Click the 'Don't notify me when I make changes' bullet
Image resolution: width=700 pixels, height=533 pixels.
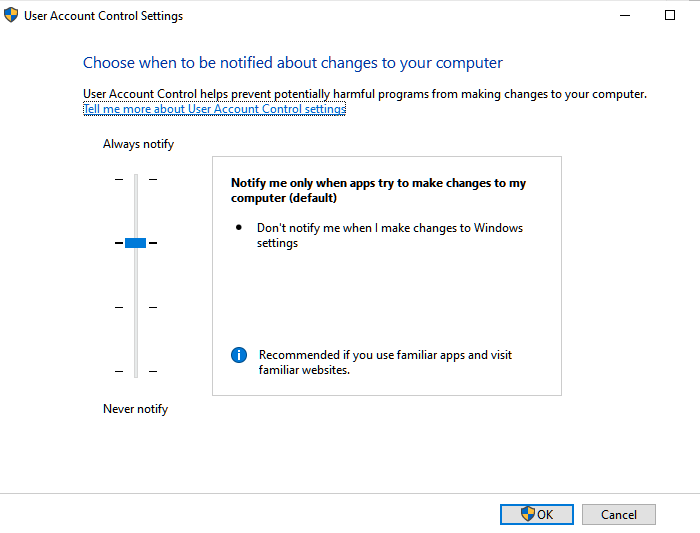point(390,235)
